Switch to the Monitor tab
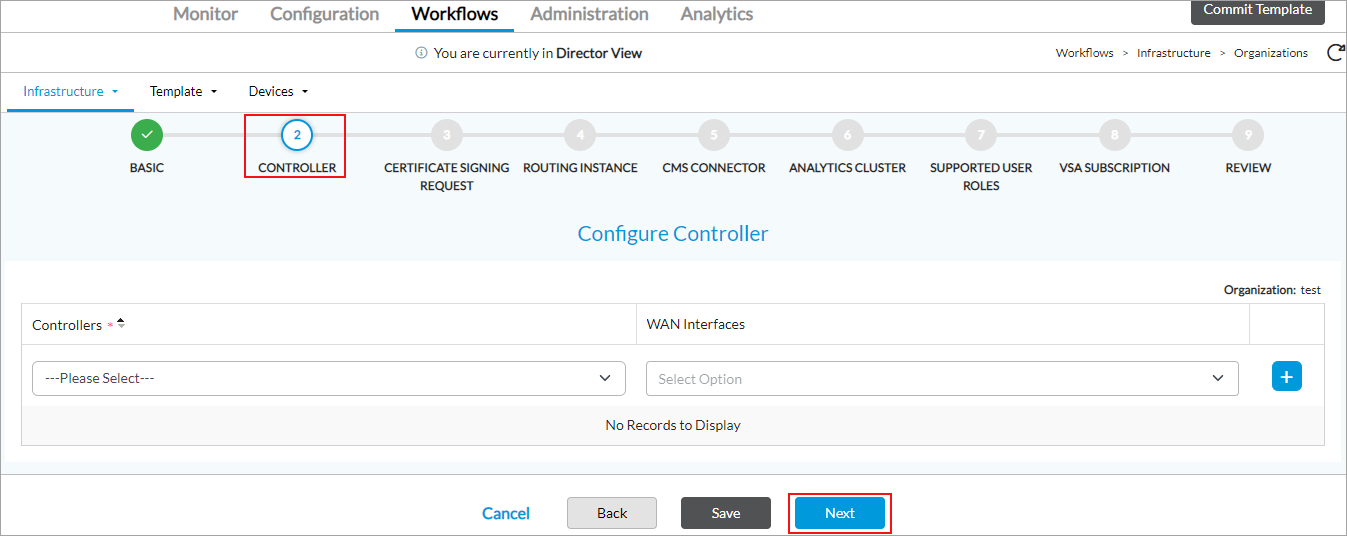 pyautogui.click(x=206, y=14)
